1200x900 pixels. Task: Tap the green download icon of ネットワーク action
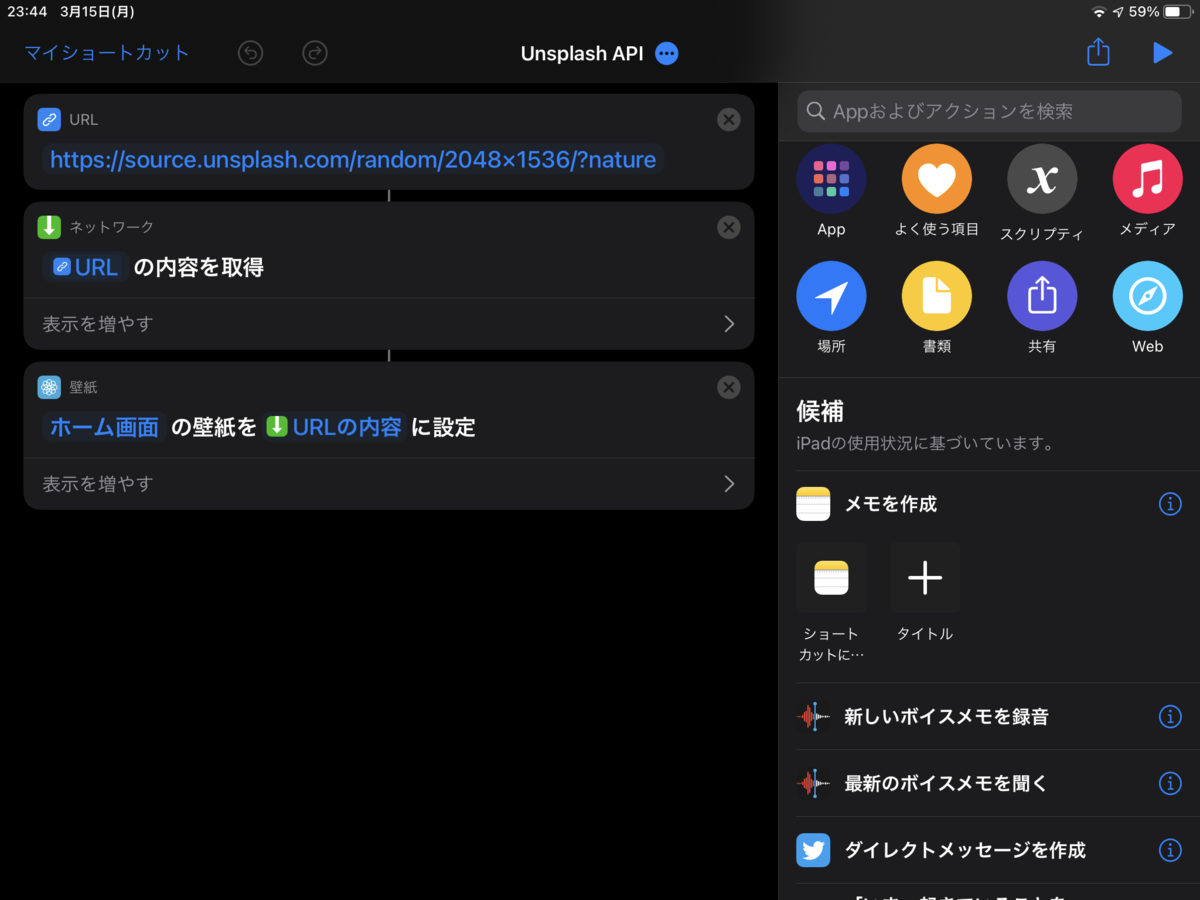(x=49, y=227)
